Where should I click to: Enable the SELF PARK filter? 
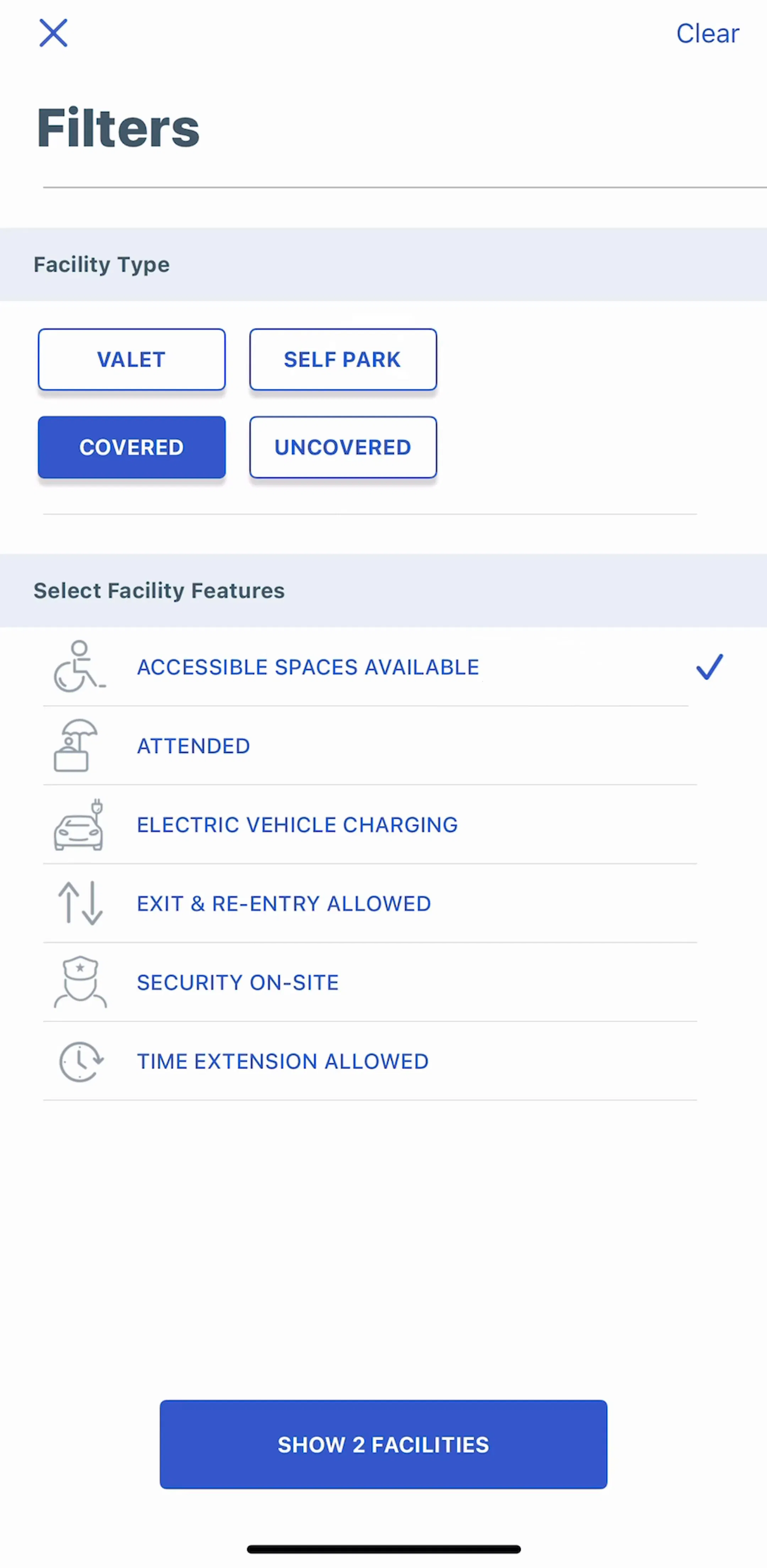(x=343, y=359)
